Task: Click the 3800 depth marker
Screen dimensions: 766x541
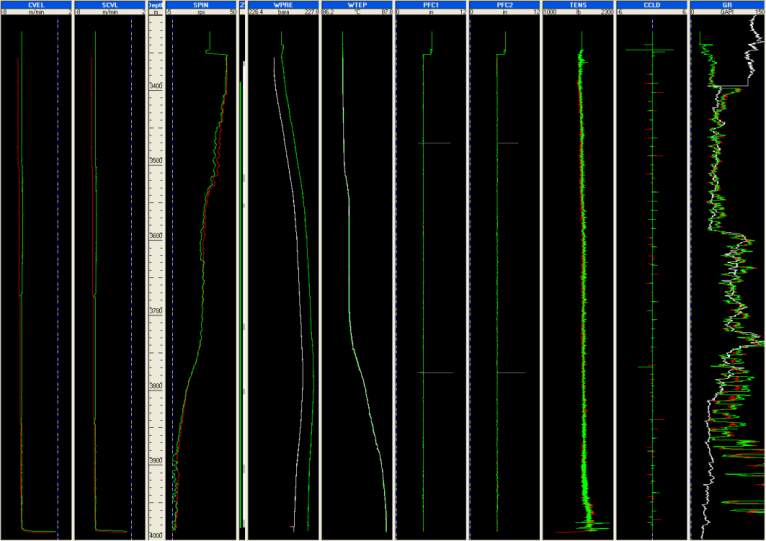Action: (156, 386)
